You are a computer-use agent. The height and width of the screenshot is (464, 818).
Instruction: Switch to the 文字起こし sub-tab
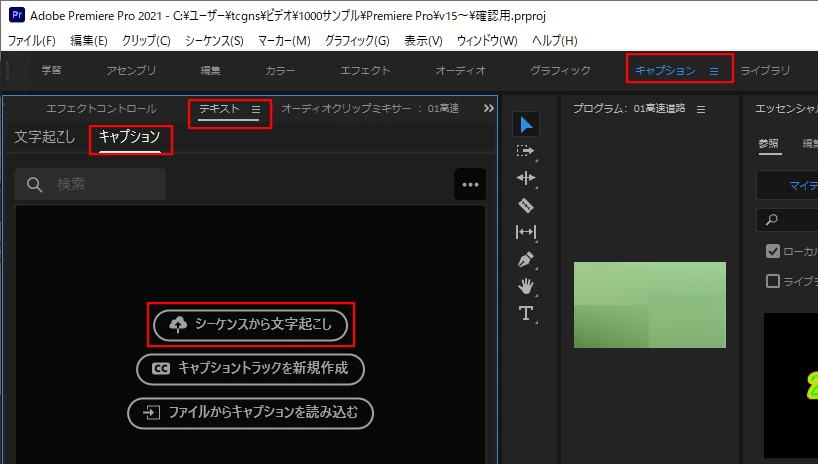(x=45, y=137)
